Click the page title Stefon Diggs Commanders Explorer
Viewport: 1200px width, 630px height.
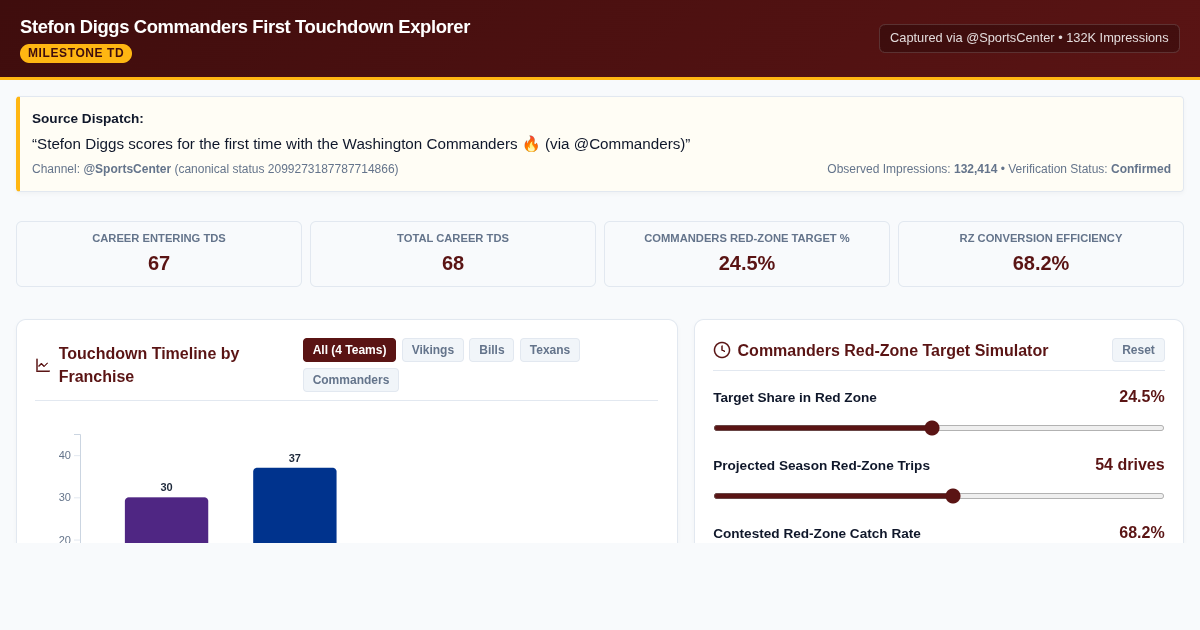pos(245,27)
